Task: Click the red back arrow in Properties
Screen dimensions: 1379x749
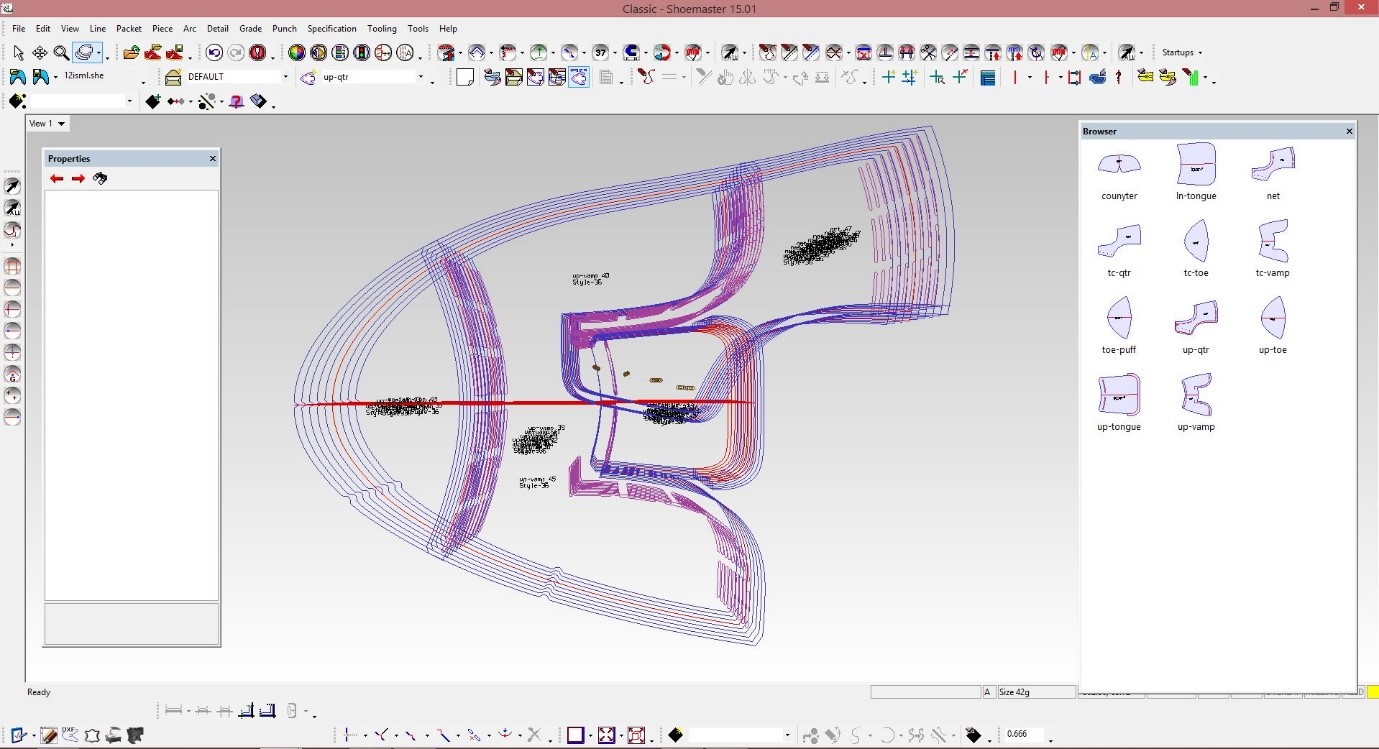Action: 57,178
